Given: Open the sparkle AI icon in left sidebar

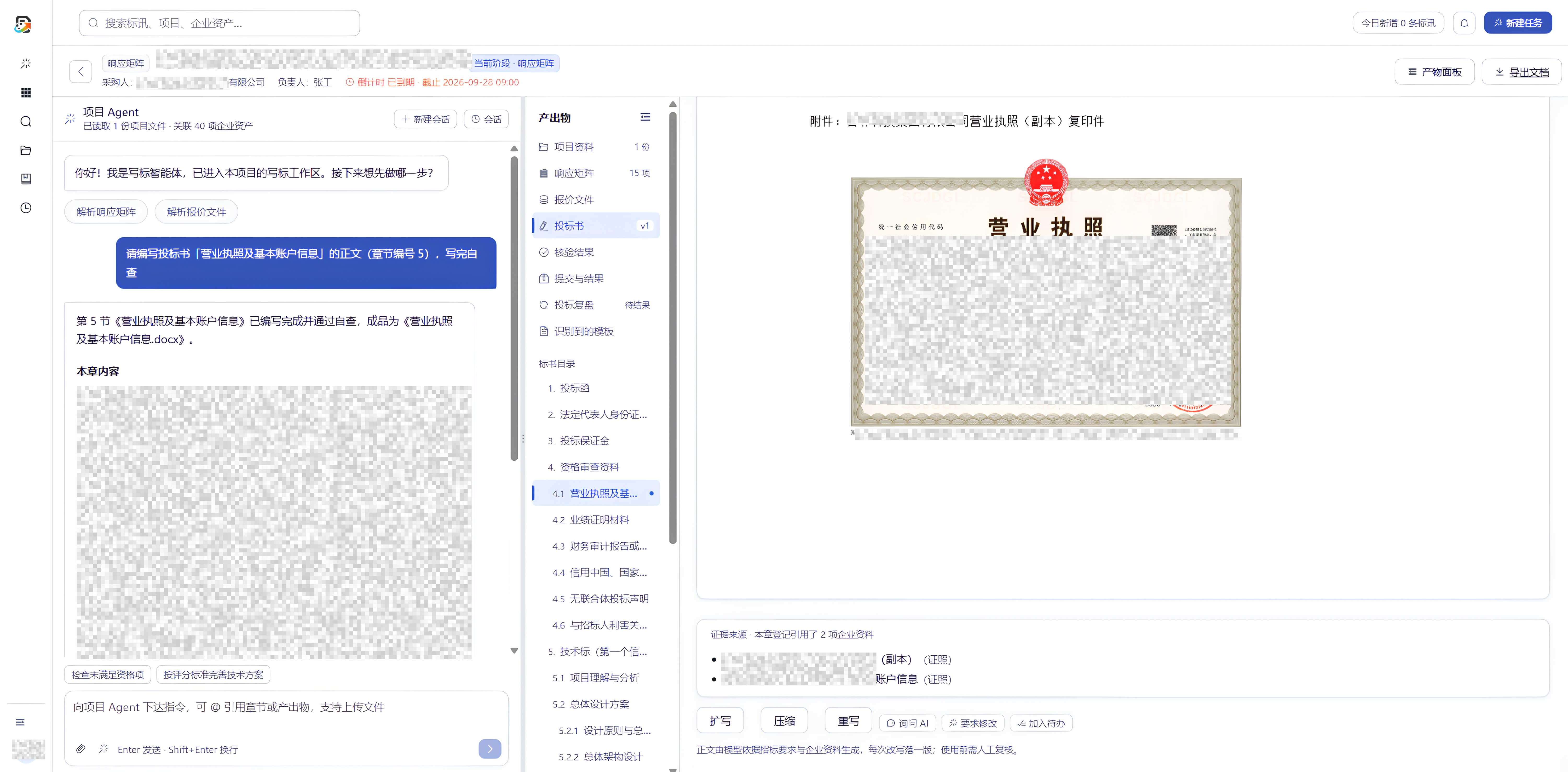Looking at the screenshot, I should click(26, 63).
